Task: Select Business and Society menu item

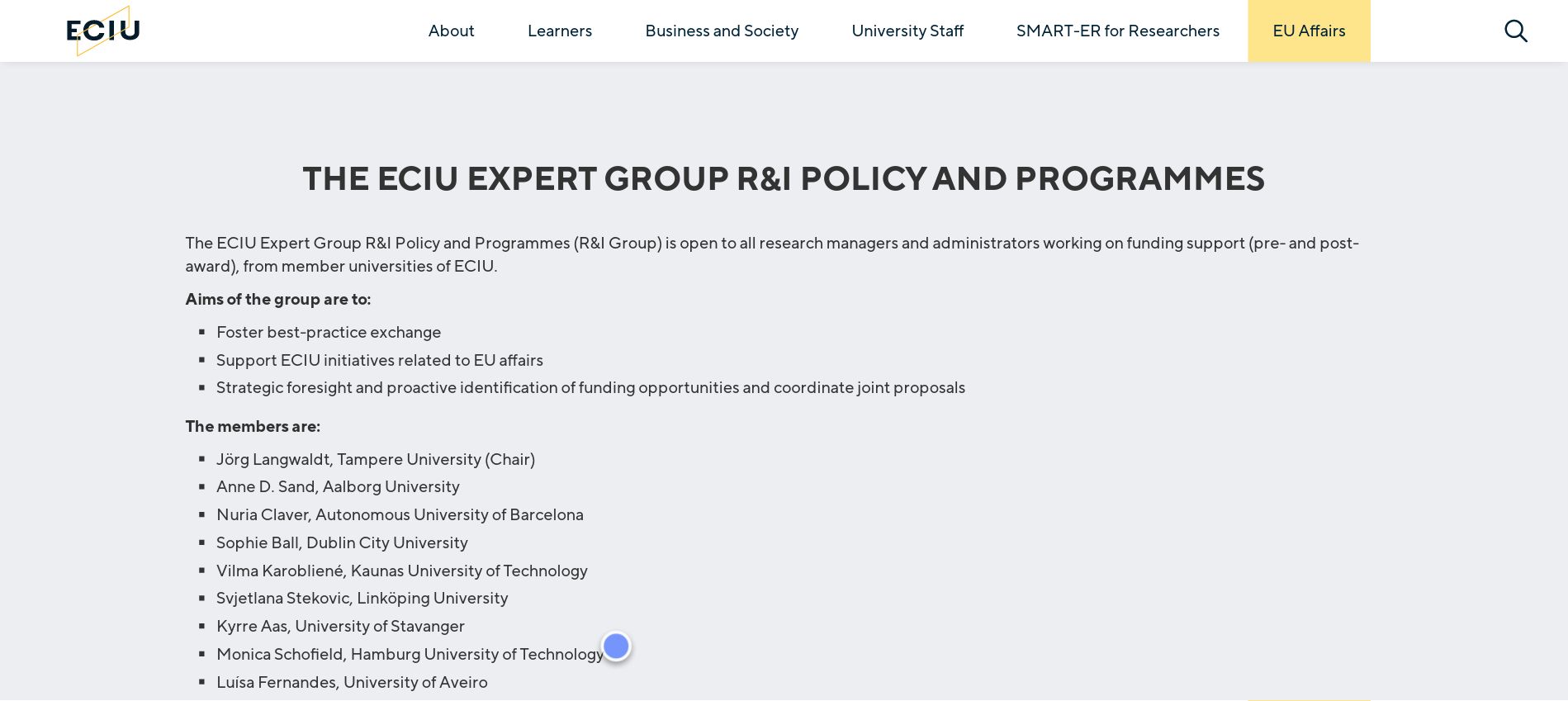Action: click(x=722, y=31)
